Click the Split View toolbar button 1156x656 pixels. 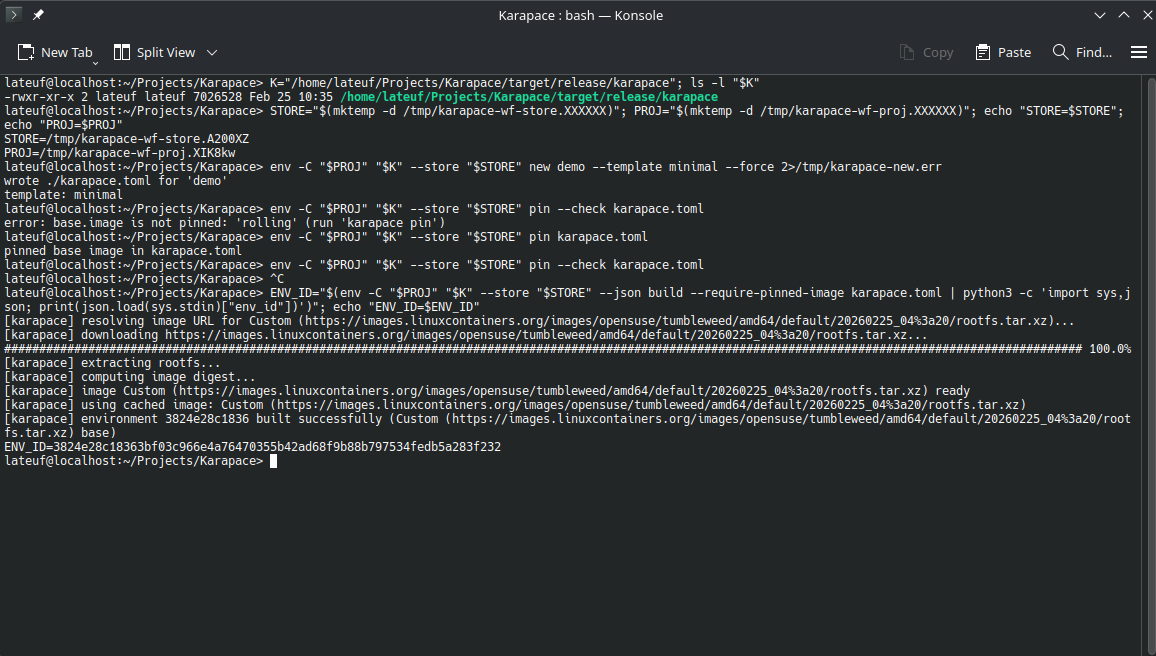click(155, 52)
